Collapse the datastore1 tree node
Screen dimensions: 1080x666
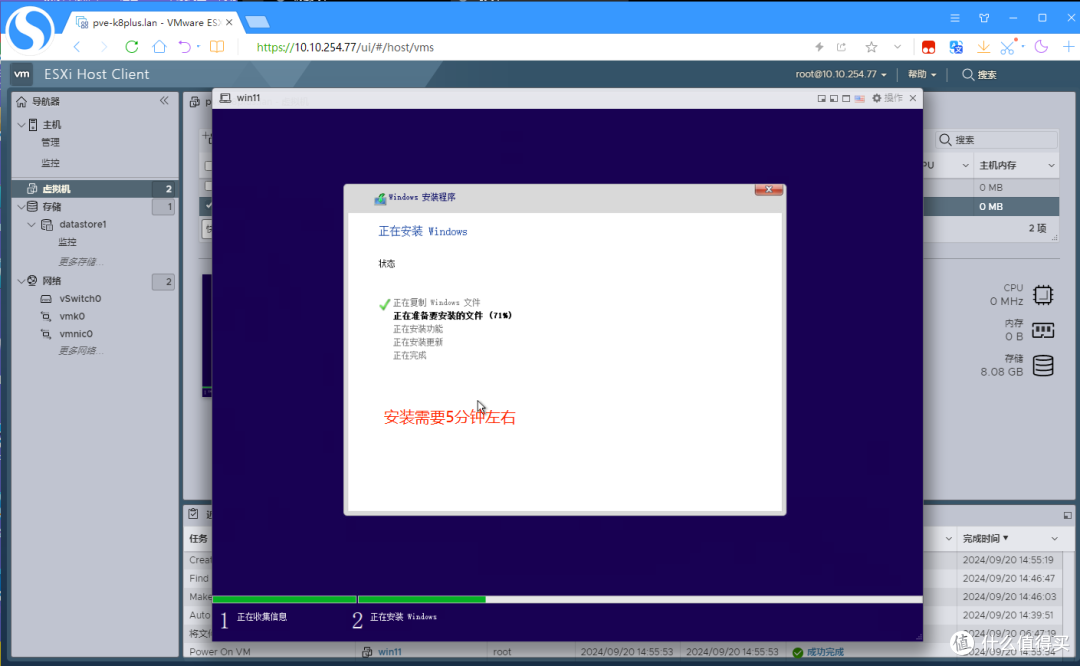[x=31, y=224]
